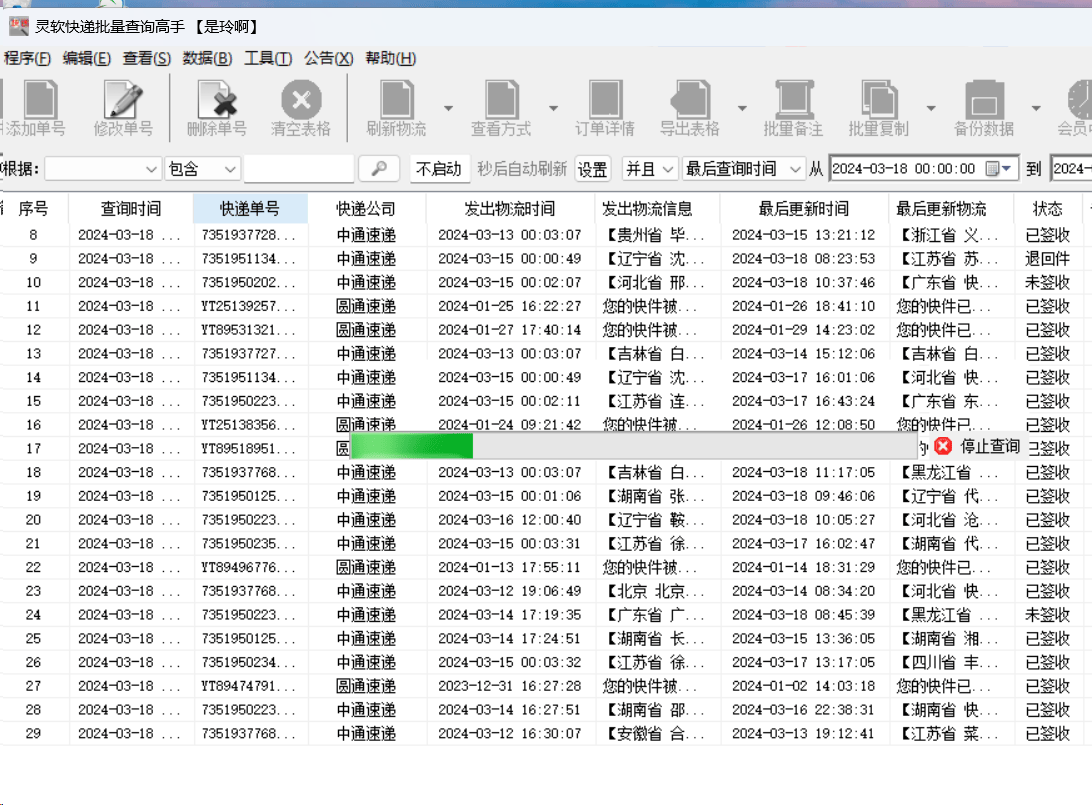This screenshot has height=805, width=1092.
Task: Expand the 刷新物流 dropdown arrow
Action: click(448, 108)
